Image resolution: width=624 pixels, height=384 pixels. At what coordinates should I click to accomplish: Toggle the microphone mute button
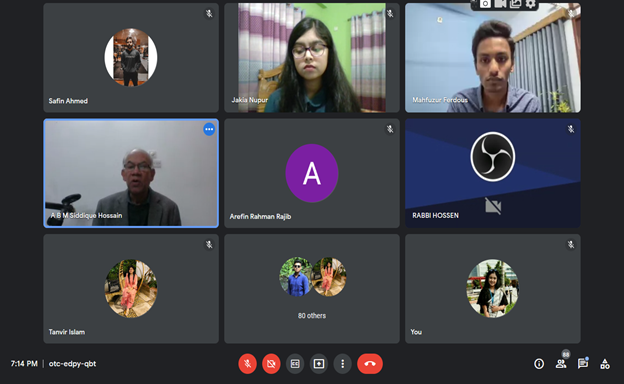coord(247,364)
